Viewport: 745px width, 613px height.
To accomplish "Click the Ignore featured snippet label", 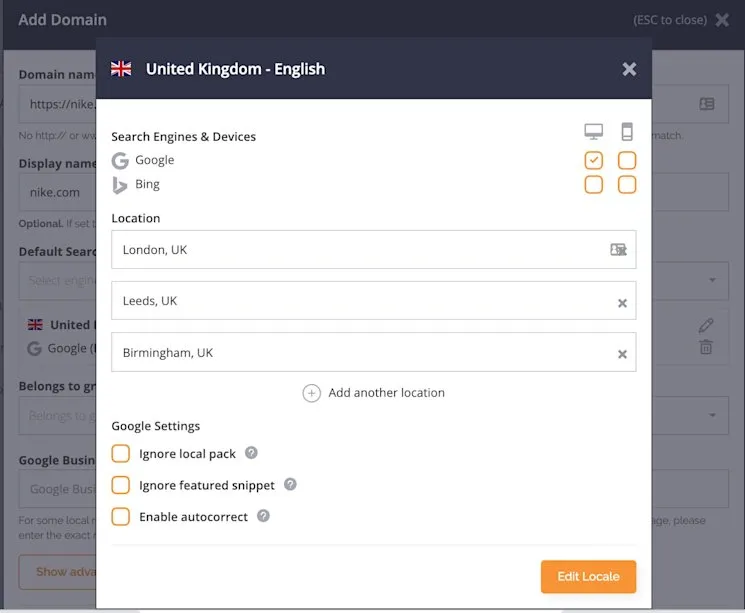I will [207, 485].
